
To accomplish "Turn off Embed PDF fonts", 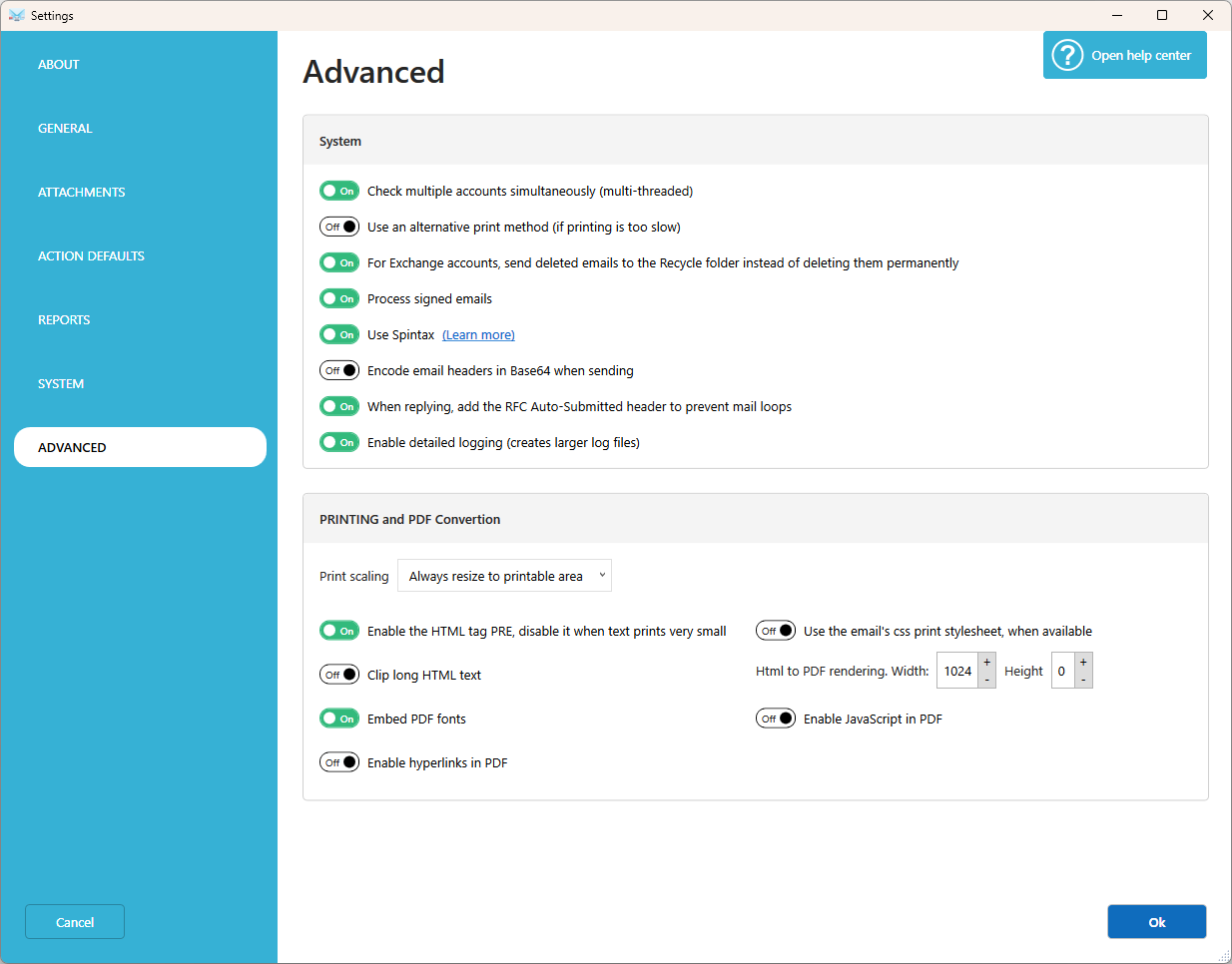I will click(x=339, y=719).
